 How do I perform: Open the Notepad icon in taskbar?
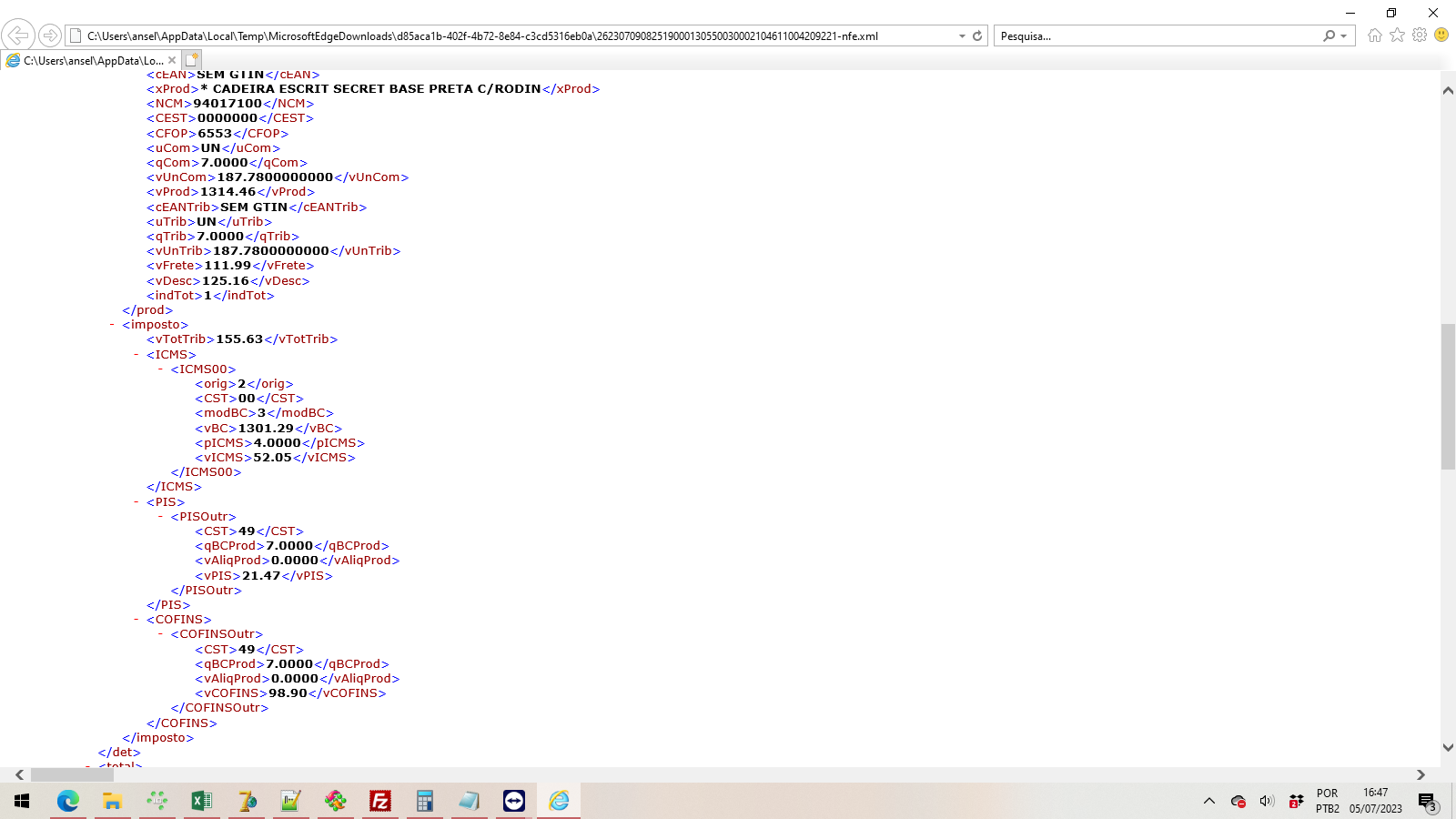(469, 801)
